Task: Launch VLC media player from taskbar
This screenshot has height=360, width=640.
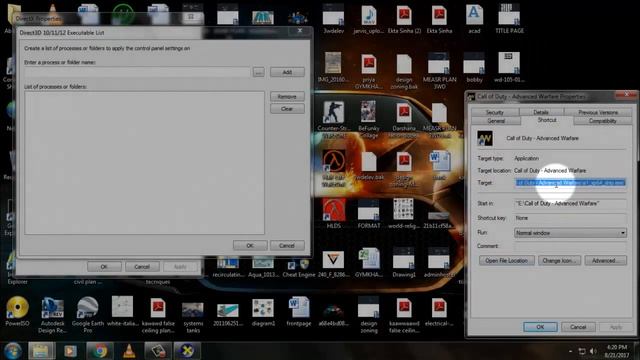Action: click(x=129, y=351)
